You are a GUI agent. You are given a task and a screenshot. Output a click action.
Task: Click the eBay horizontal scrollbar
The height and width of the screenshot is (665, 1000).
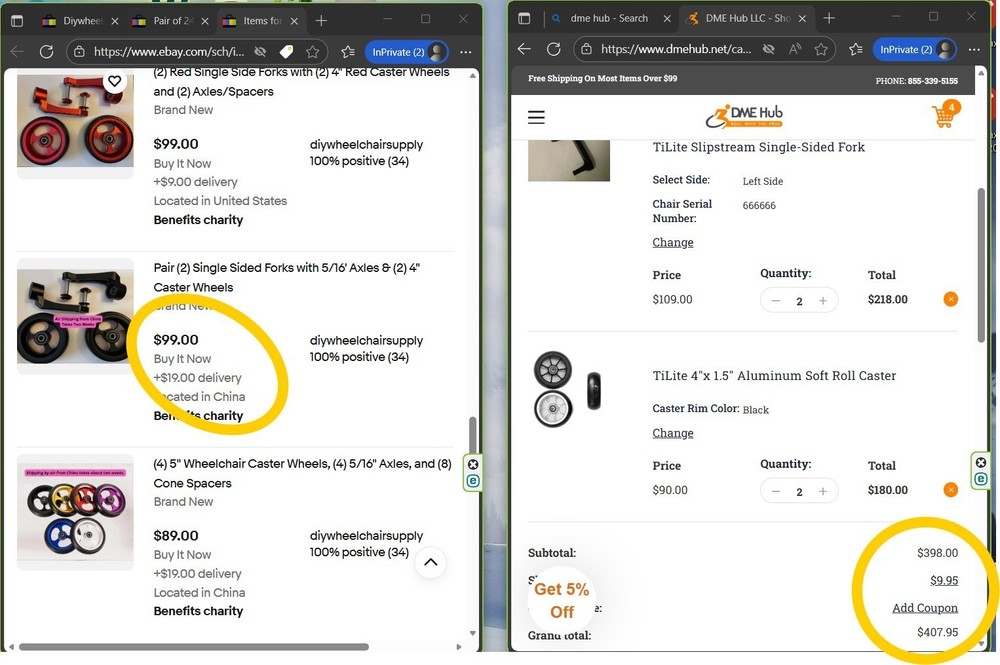pyautogui.click(x=194, y=647)
